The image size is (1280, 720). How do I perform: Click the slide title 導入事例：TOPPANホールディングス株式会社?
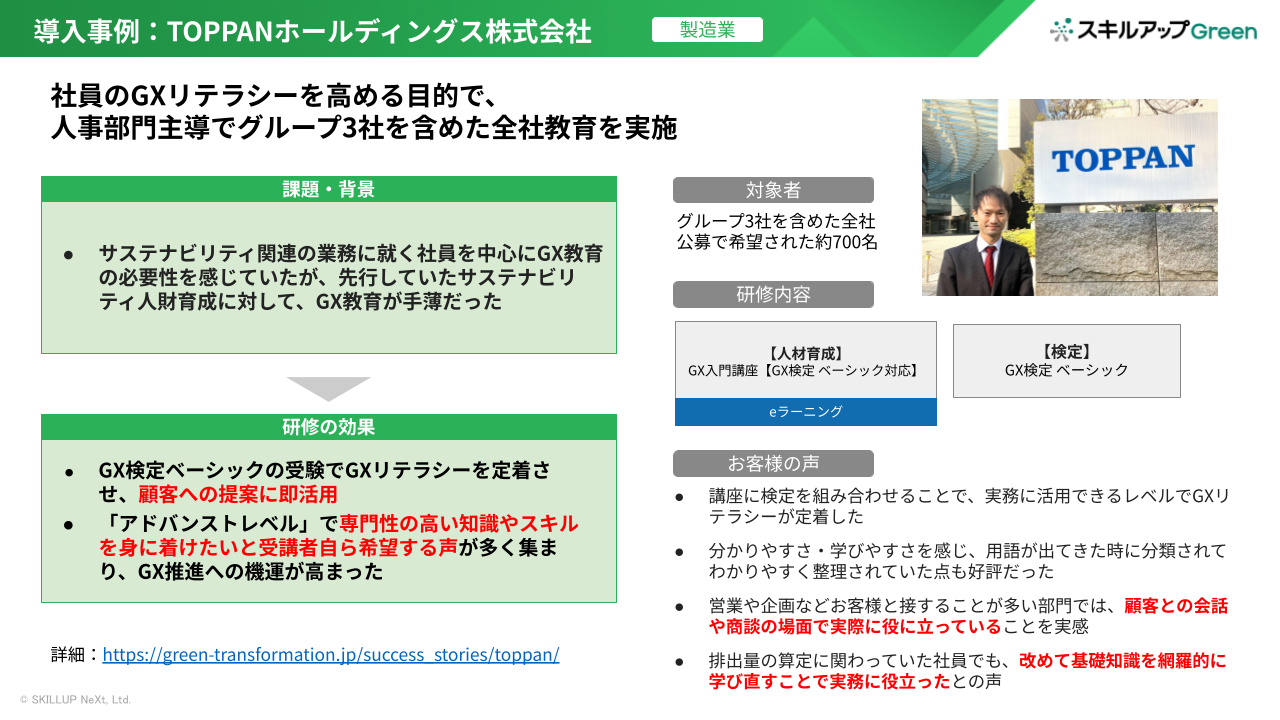coord(313,31)
